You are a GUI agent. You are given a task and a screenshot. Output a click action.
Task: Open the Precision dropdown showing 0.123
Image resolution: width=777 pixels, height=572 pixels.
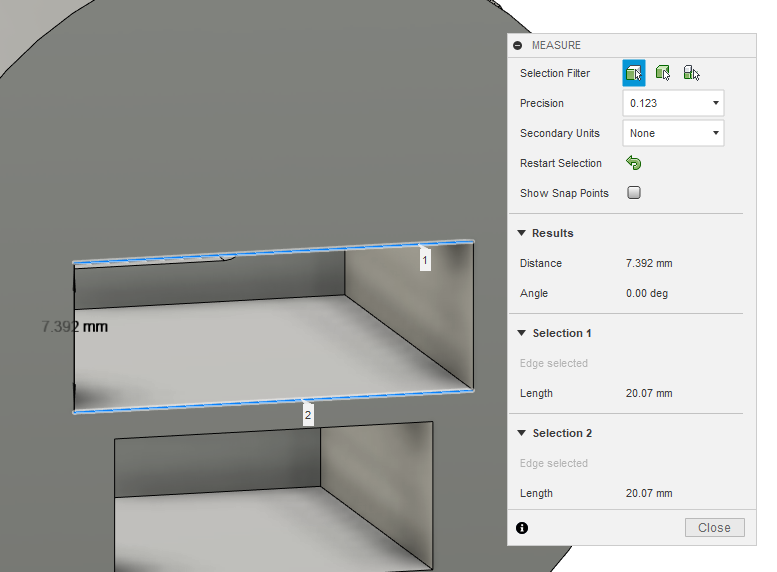673,103
